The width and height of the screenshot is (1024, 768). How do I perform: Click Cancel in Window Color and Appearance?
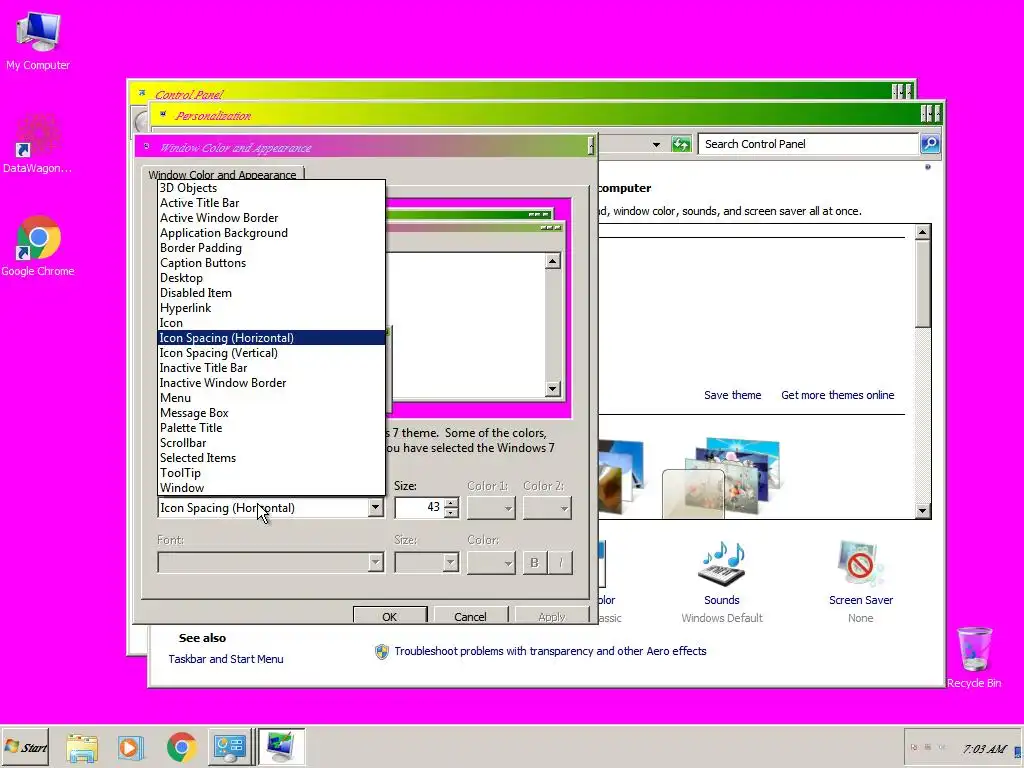470,616
